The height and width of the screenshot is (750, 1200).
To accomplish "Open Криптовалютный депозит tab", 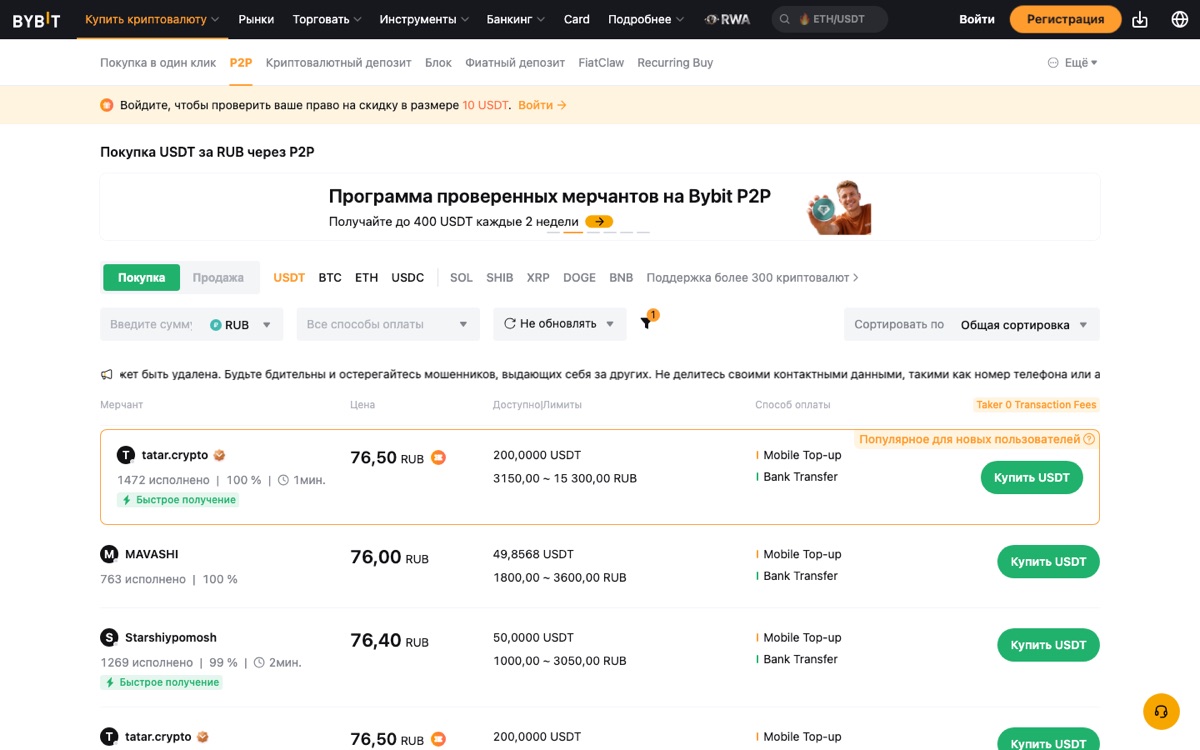I will coord(339,63).
